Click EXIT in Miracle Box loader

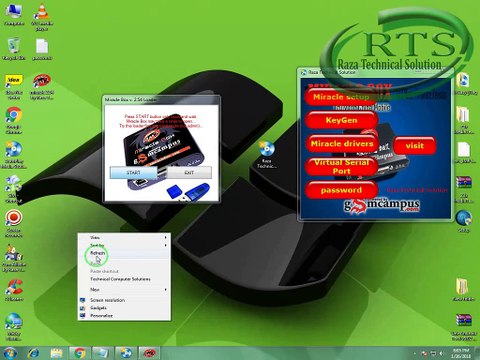pos(189,172)
